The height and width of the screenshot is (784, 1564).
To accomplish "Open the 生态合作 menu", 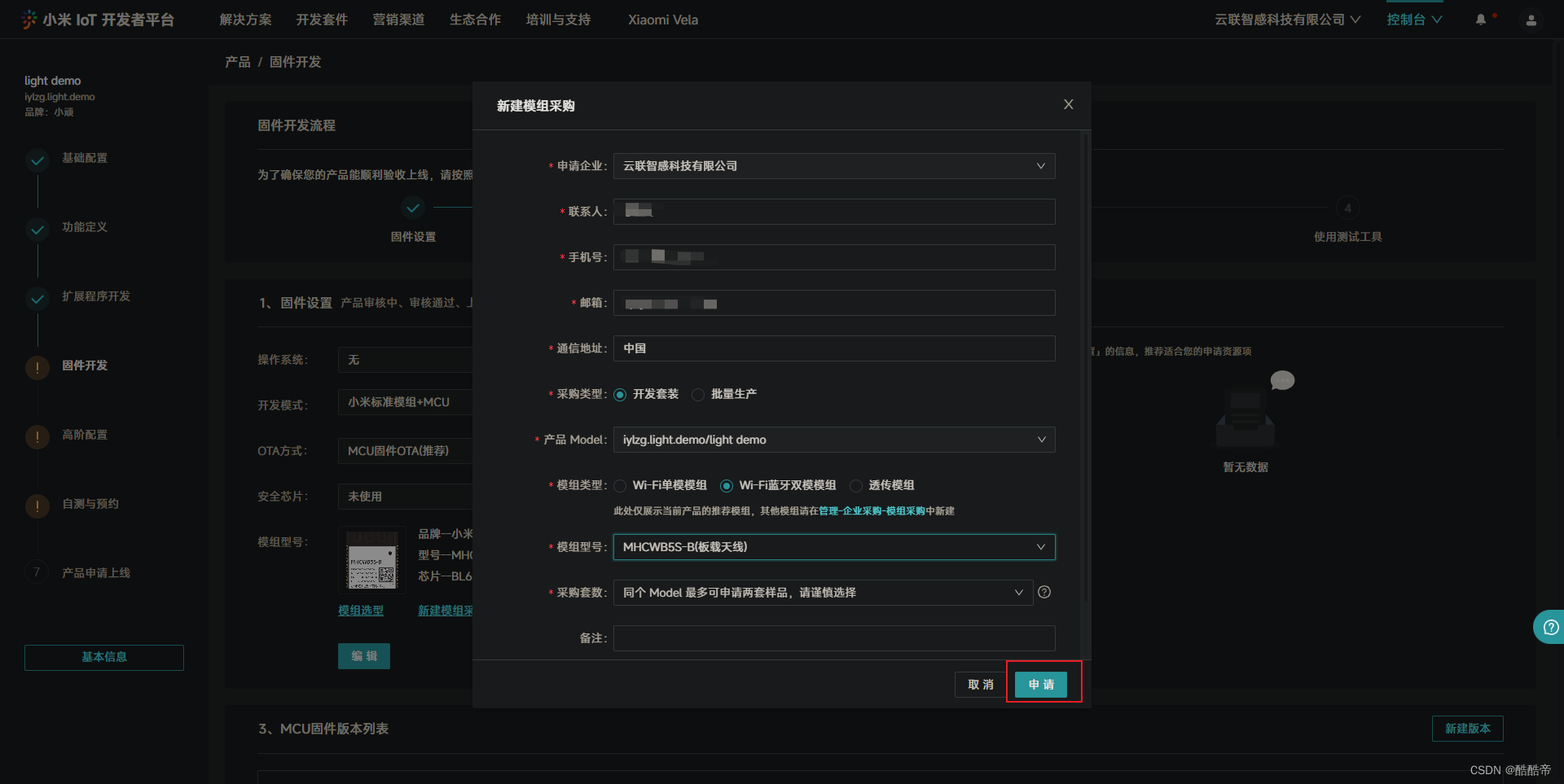I will point(476,20).
